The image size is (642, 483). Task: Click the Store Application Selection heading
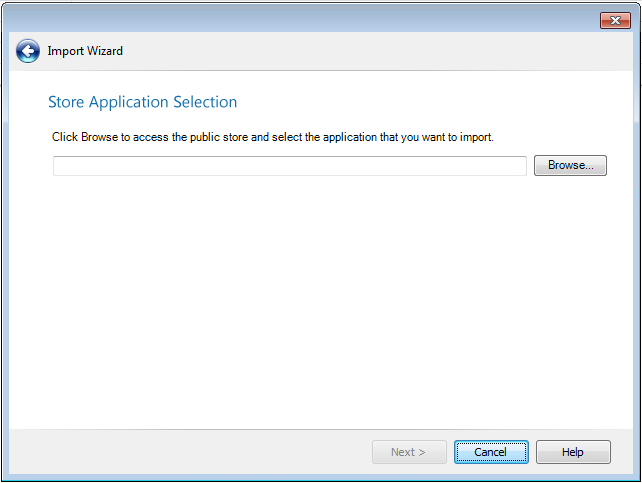(x=142, y=102)
